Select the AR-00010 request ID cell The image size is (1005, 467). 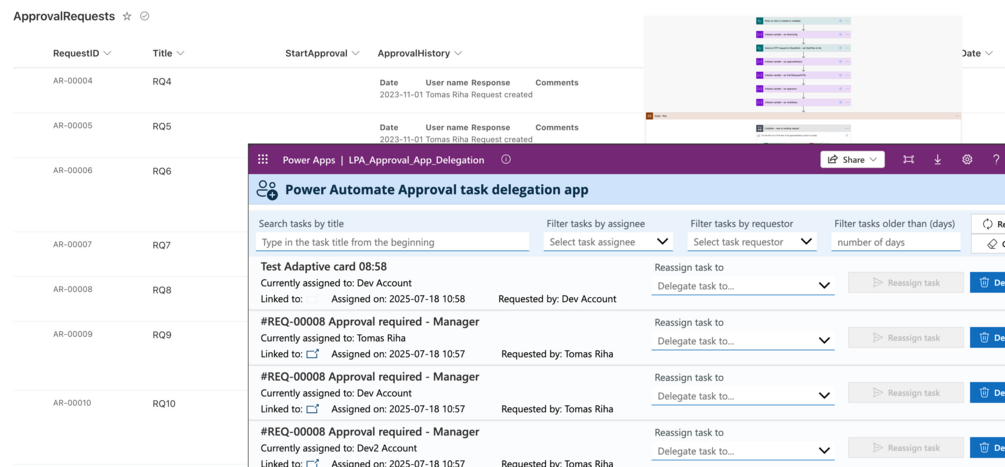(x=72, y=403)
